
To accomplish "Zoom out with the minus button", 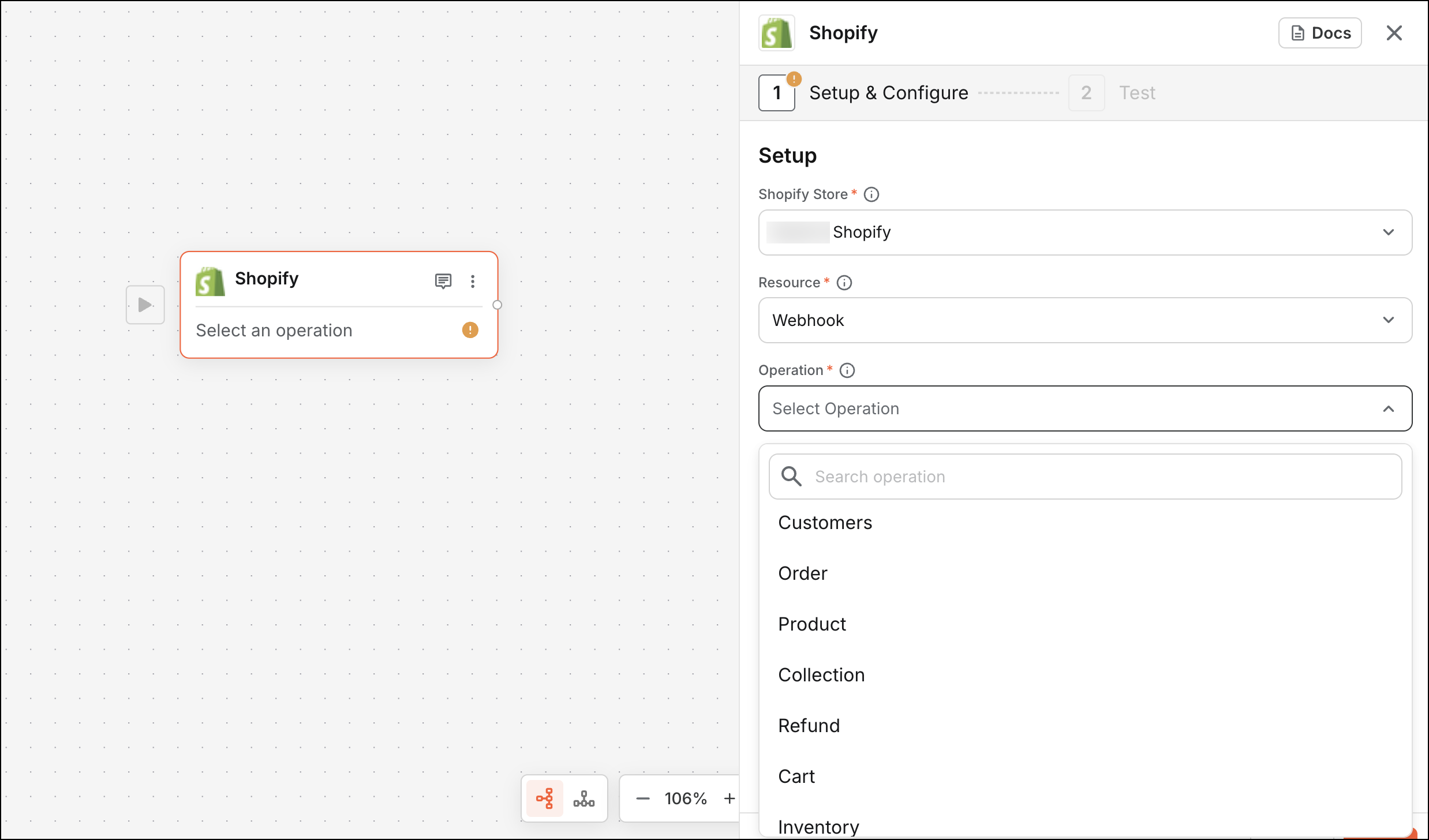I will tap(643, 798).
